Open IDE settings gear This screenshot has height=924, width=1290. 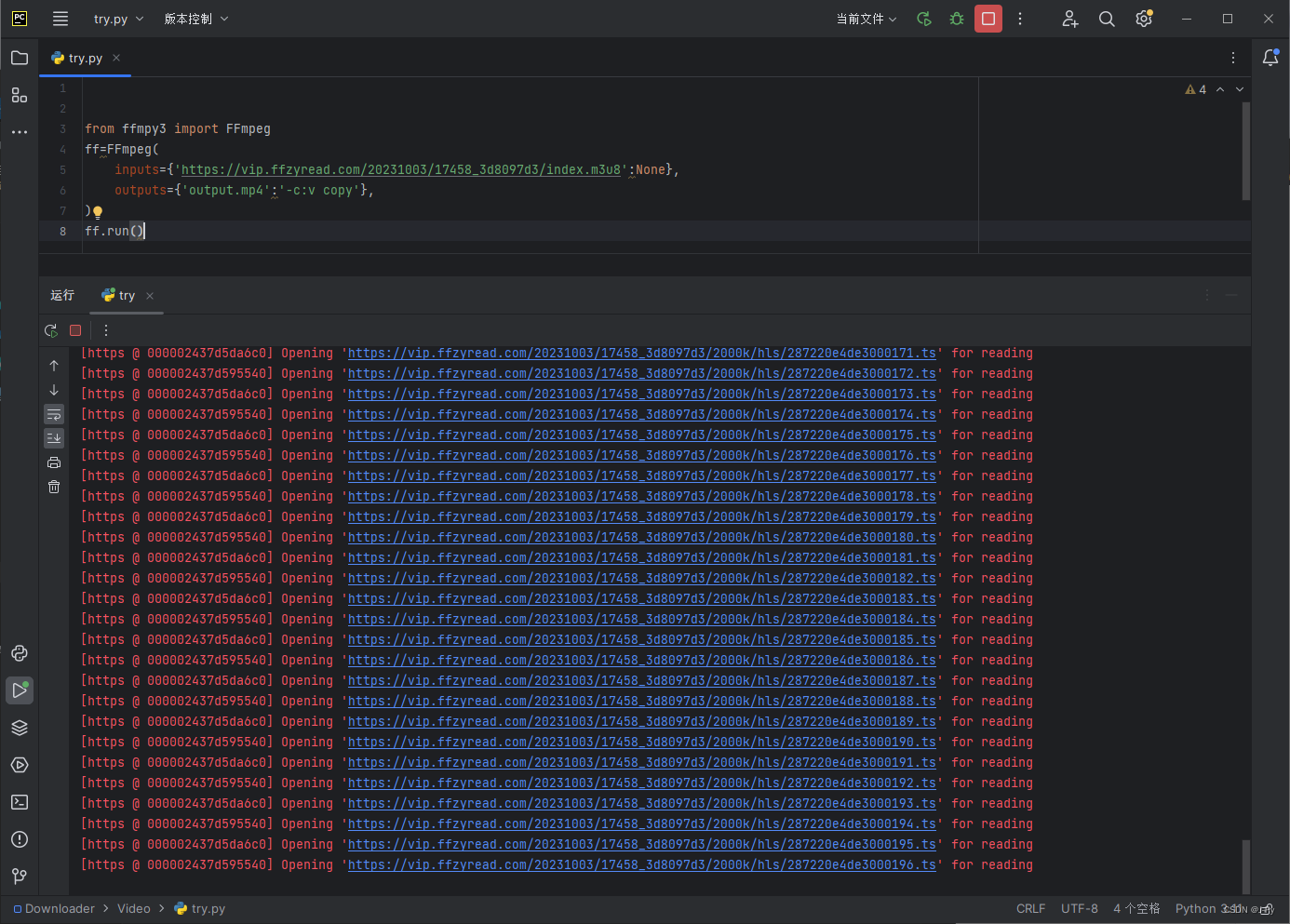pyautogui.click(x=1144, y=19)
